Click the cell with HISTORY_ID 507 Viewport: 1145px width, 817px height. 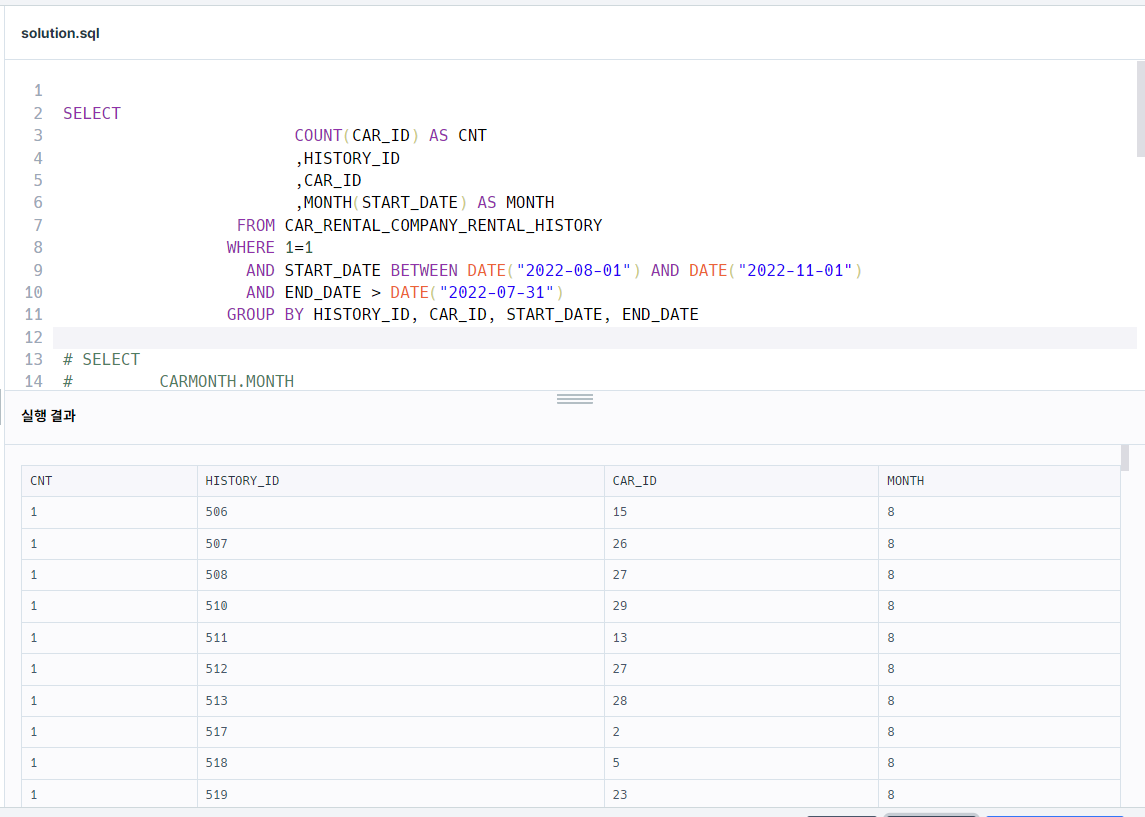click(x=401, y=544)
